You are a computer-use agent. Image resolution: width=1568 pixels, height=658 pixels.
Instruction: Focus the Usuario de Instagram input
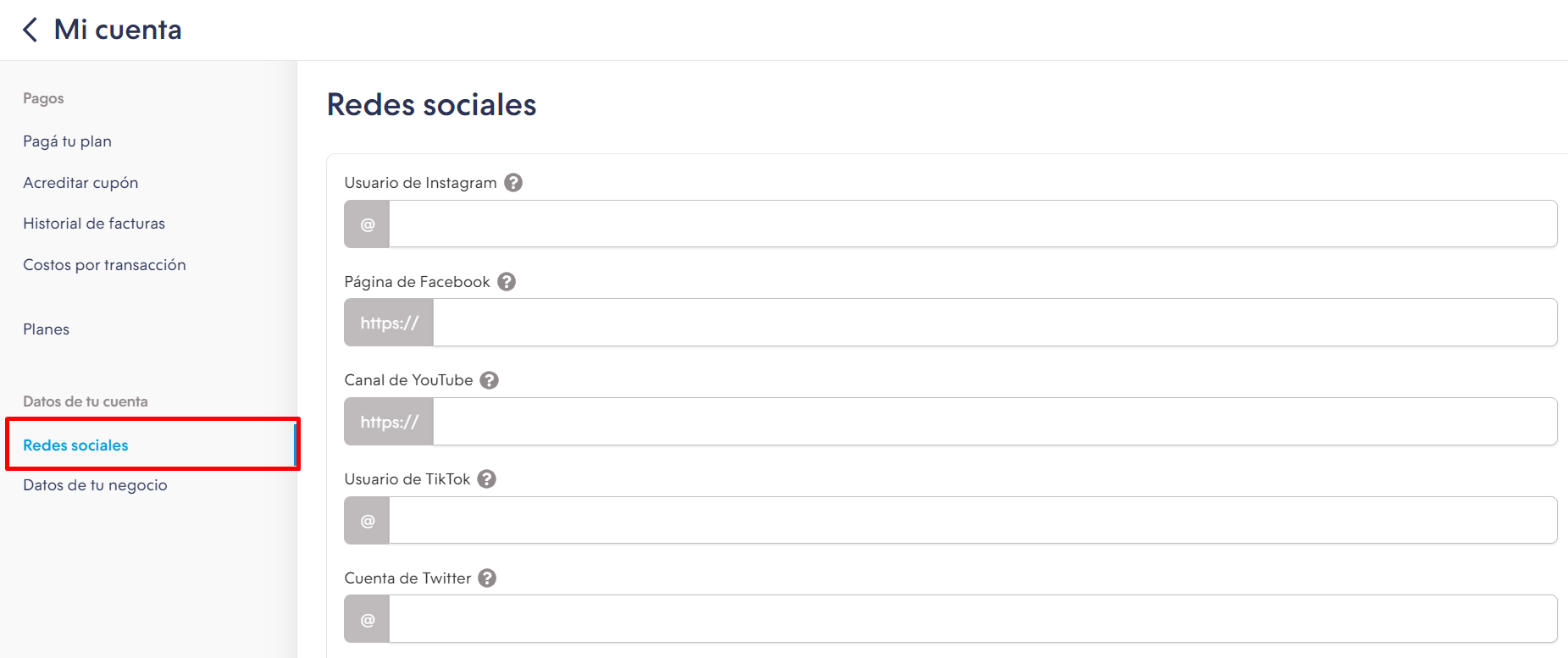pos(972,224)
